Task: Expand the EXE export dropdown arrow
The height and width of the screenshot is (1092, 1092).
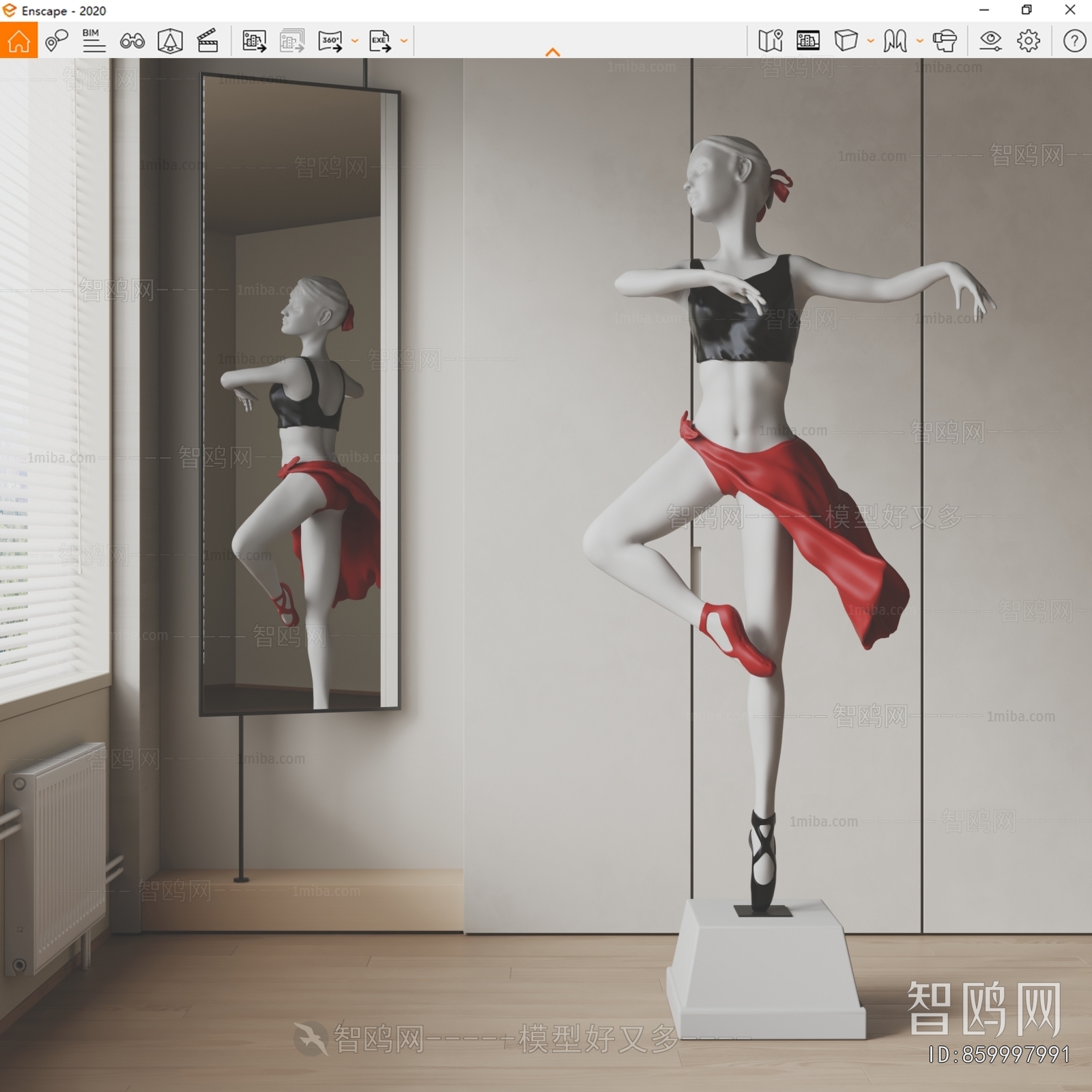Action: pyautogui.click(x=404, y=41)
